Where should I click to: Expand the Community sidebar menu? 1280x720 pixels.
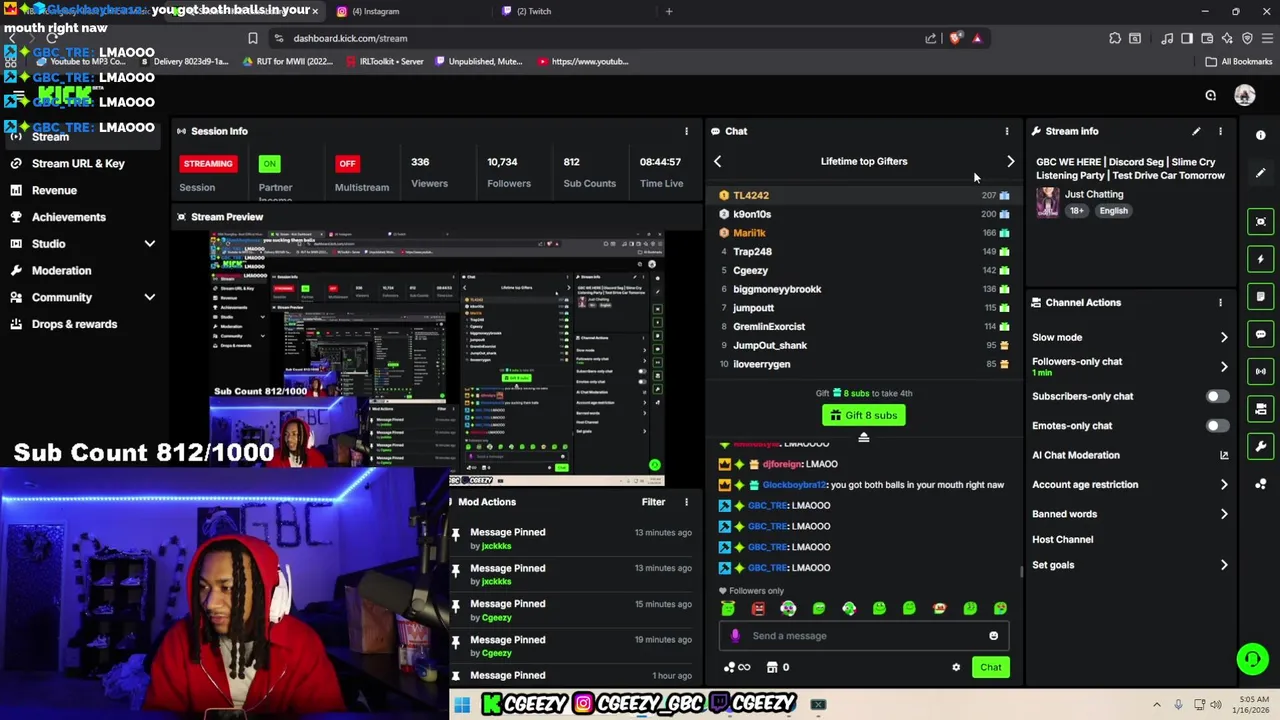pos(149,297)
